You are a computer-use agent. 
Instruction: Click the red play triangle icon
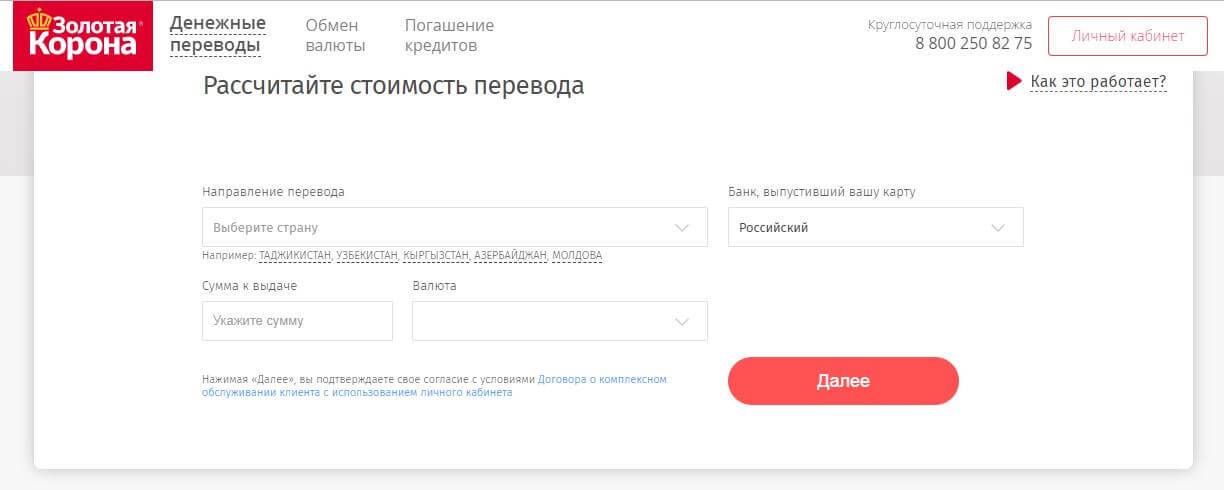tap(1013, 81)
